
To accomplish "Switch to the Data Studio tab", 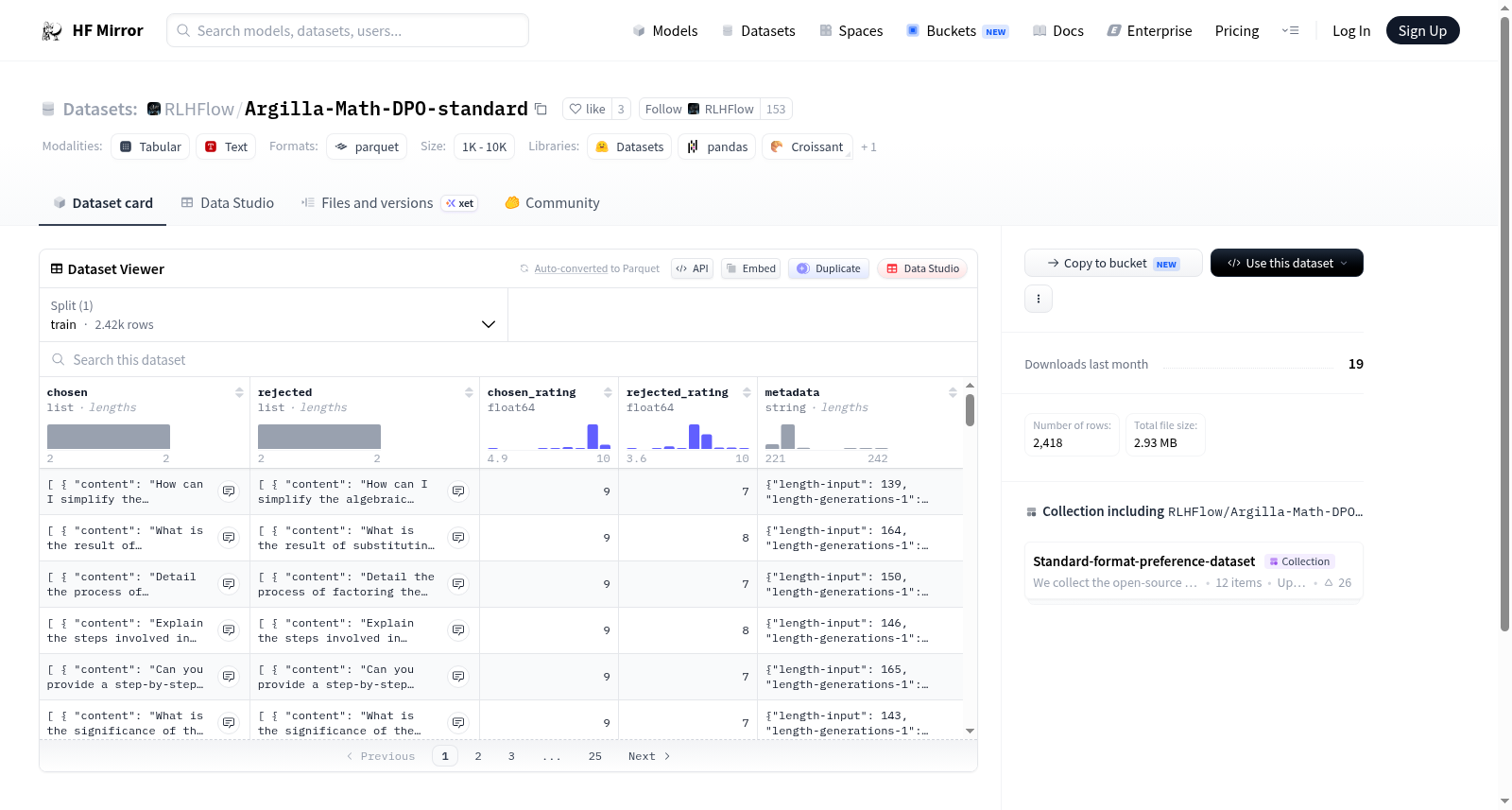I will (228, 202).
